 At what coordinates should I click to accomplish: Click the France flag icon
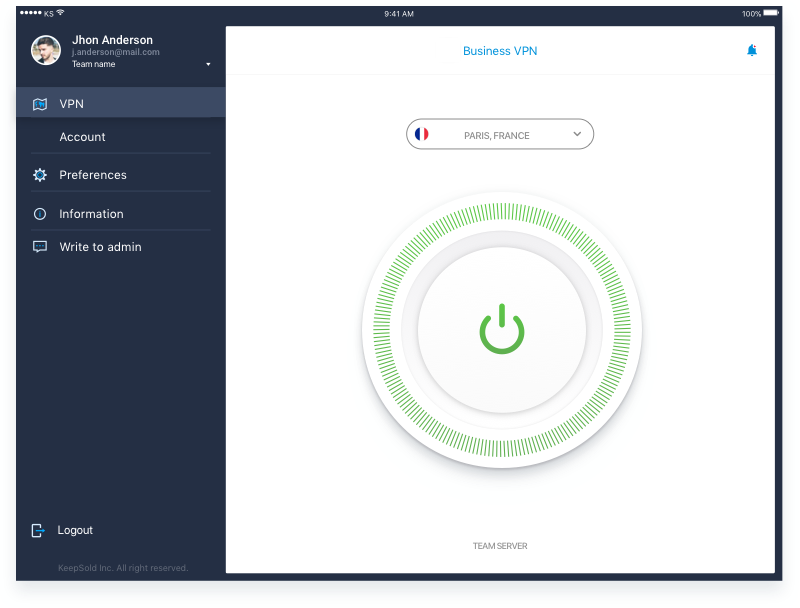tap(421, 134)
